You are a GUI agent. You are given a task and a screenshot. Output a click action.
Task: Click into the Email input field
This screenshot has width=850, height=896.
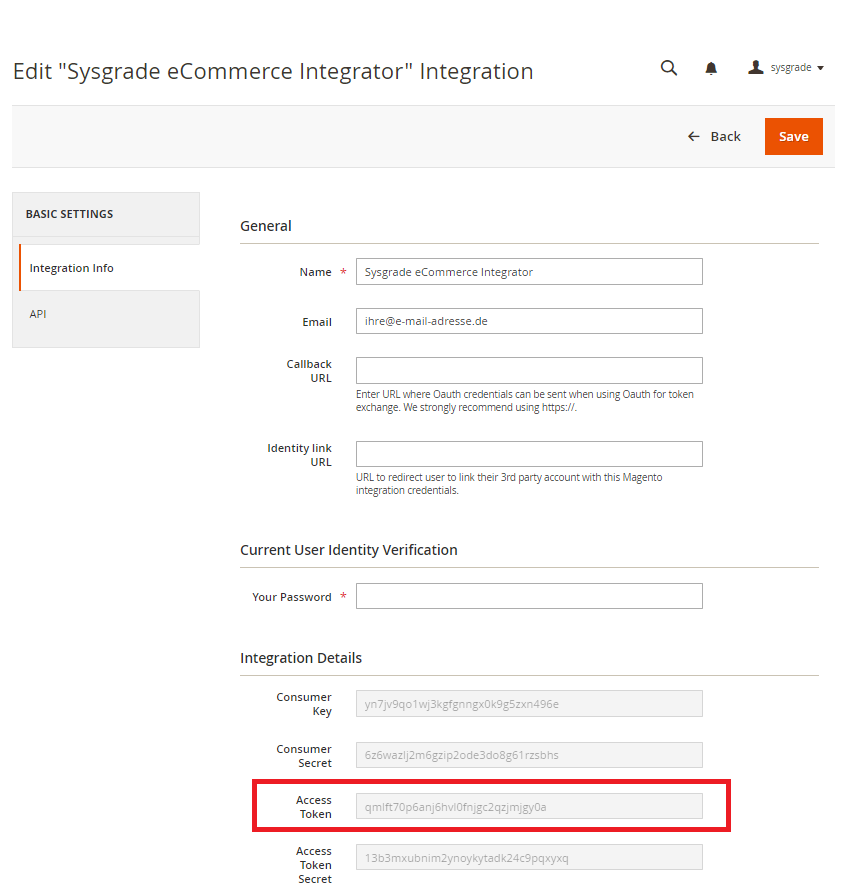pyautogui.click(x=529, y=321)
